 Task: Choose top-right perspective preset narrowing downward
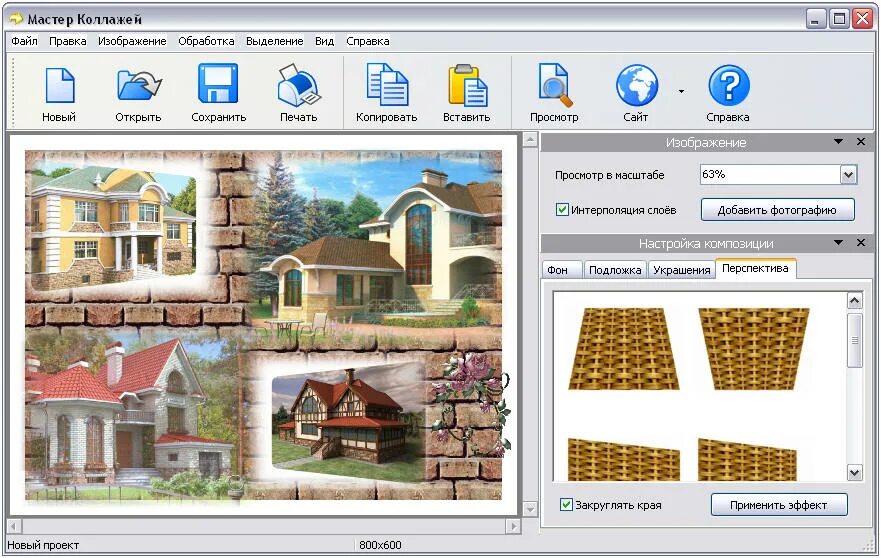pos(754,348)
